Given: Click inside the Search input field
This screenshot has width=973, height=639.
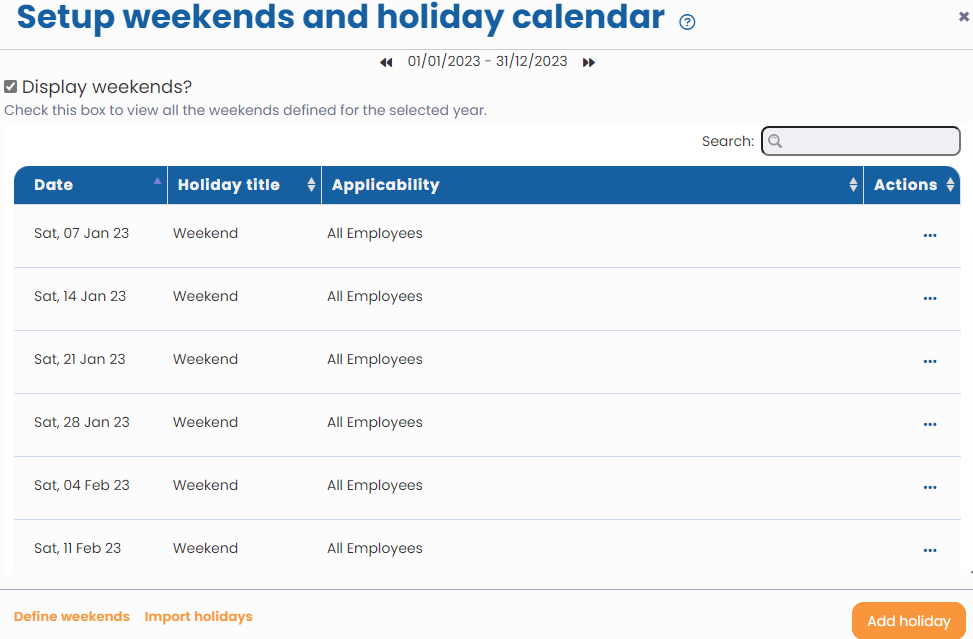Looking at the screenshot, I should click(x=870, y=141).
